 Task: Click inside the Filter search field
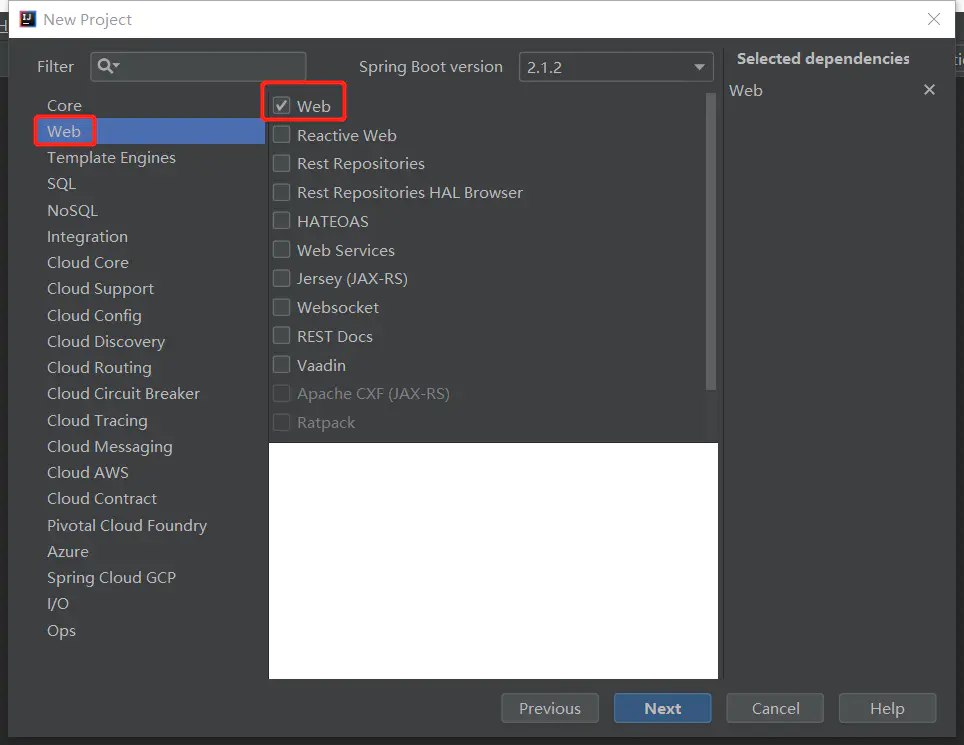pos(198,66)
